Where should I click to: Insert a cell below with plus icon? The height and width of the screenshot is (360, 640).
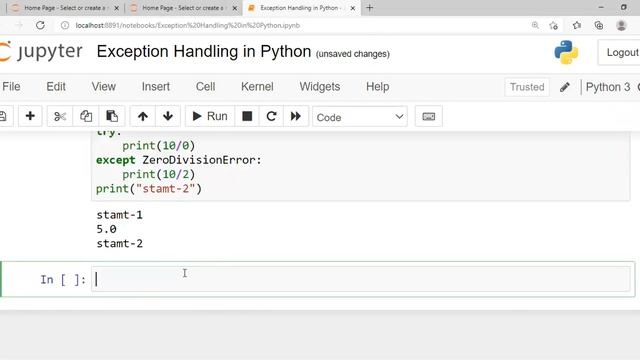point(30,116)
